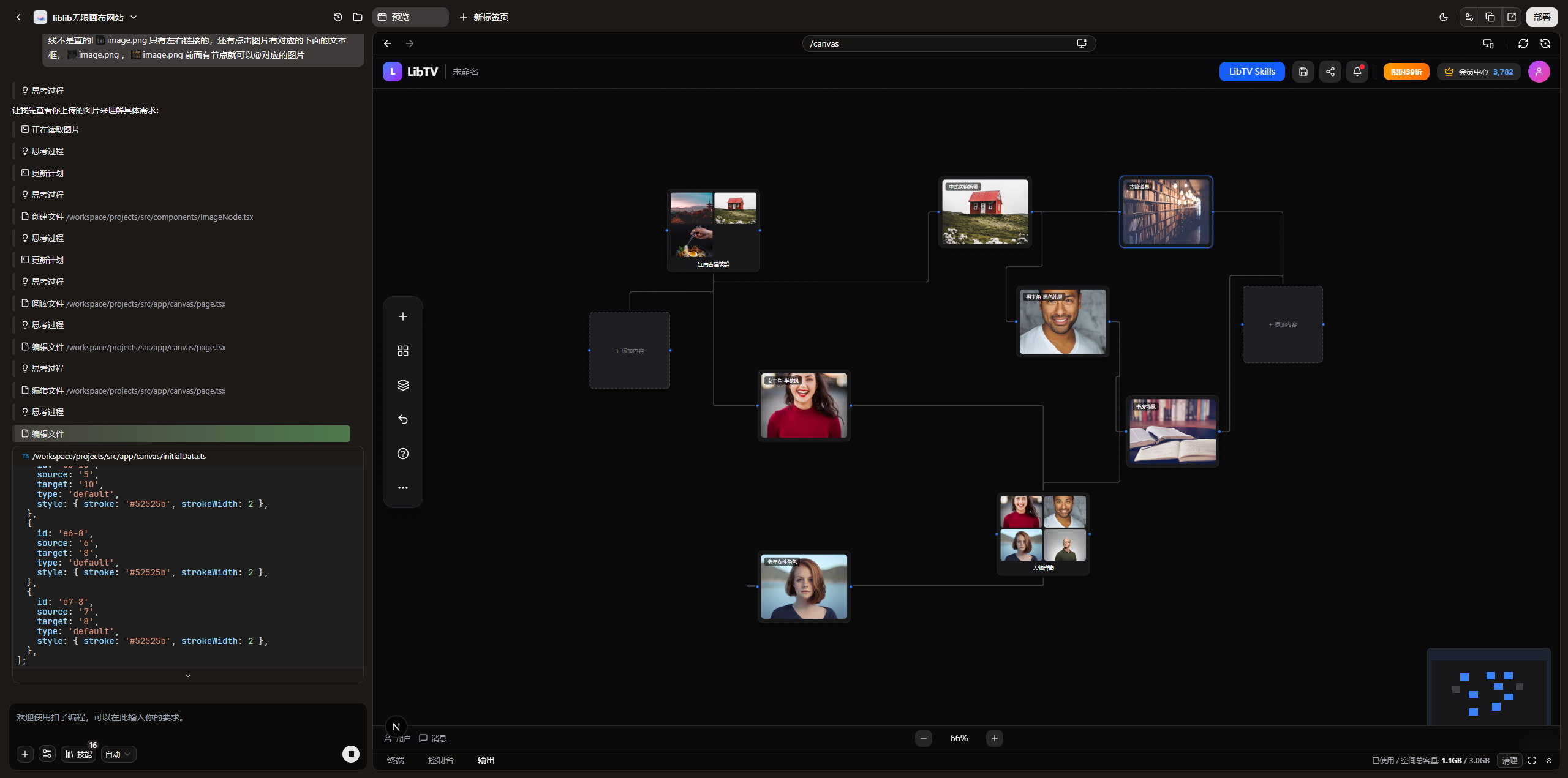Switch to the 控制台 tab

(x=440, y=760)
